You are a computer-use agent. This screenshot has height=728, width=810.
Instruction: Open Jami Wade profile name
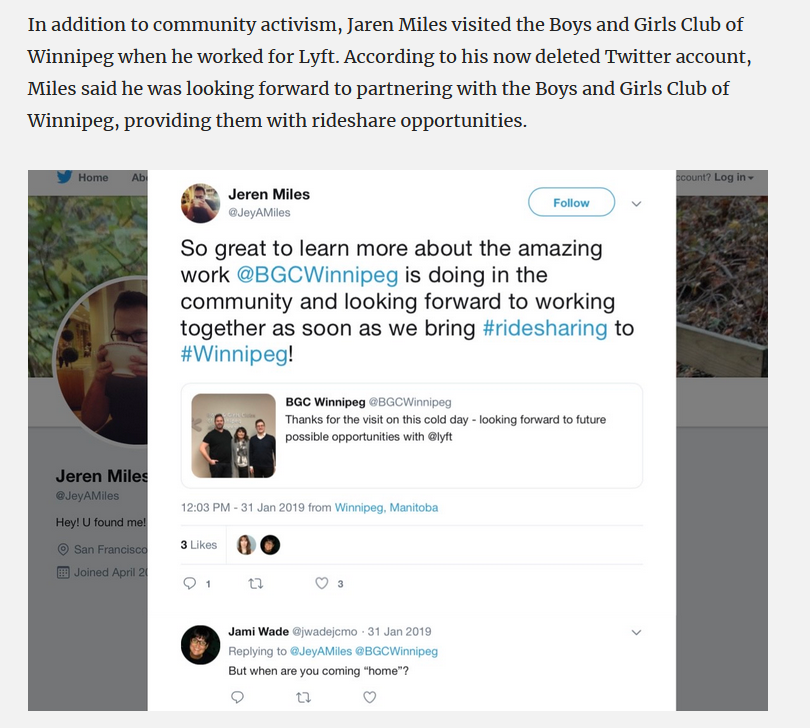258,631
